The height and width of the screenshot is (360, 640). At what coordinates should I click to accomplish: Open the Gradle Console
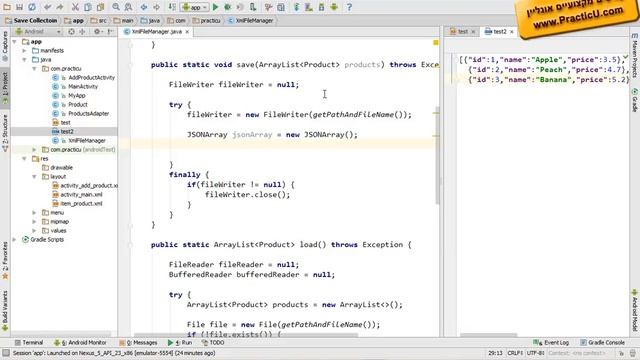tap(603, 343)
